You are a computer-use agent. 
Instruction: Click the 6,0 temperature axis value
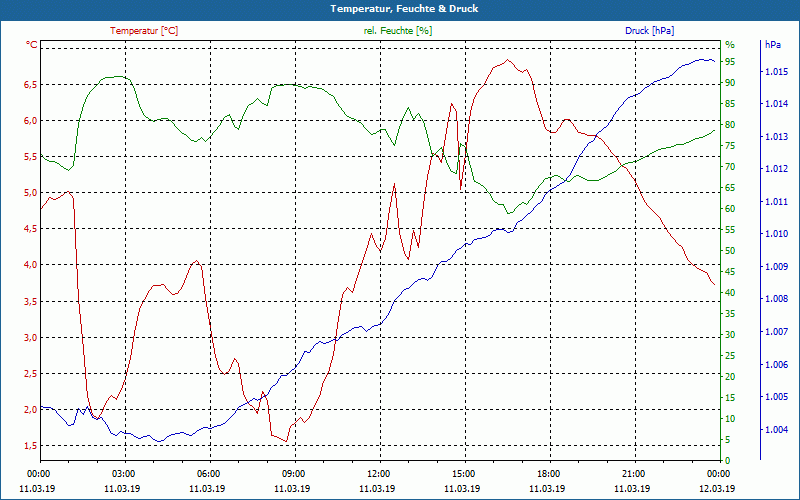coord(31,121)
